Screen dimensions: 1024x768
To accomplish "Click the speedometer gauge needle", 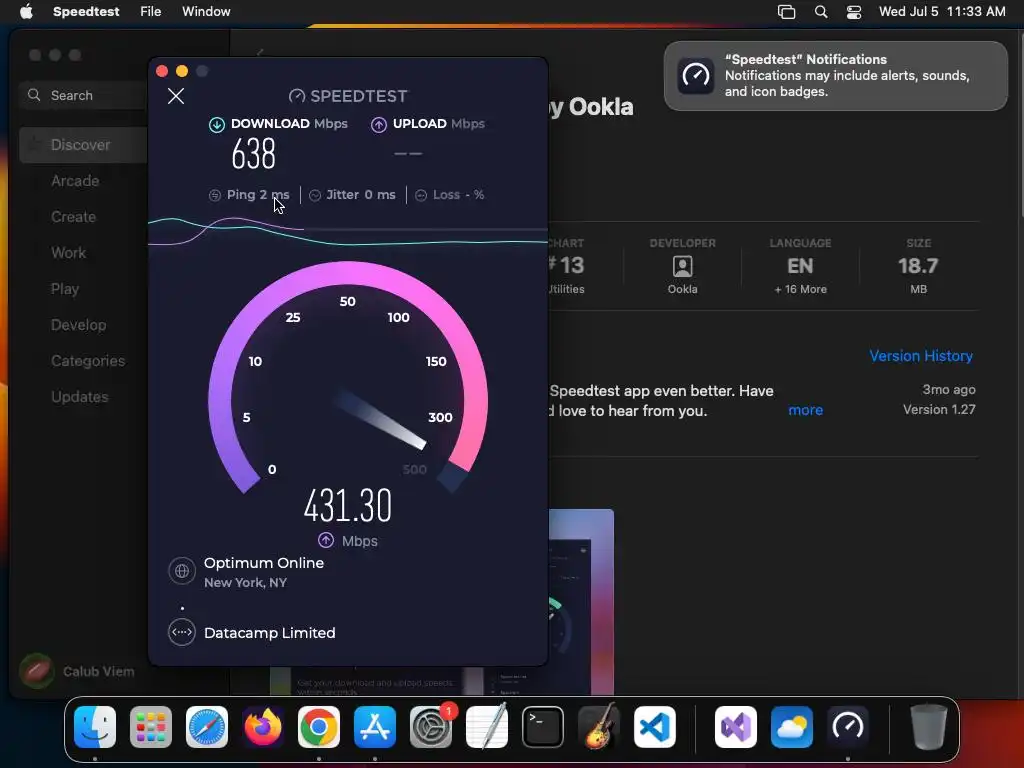I will pos(381,420).
